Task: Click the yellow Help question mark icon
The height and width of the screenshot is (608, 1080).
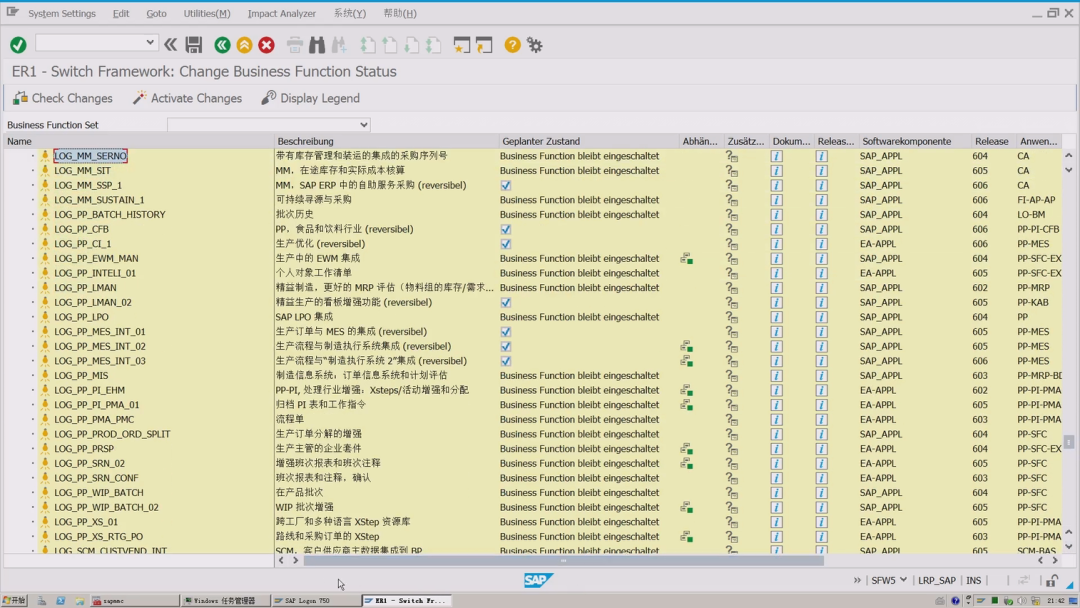Action: [512, 45]
